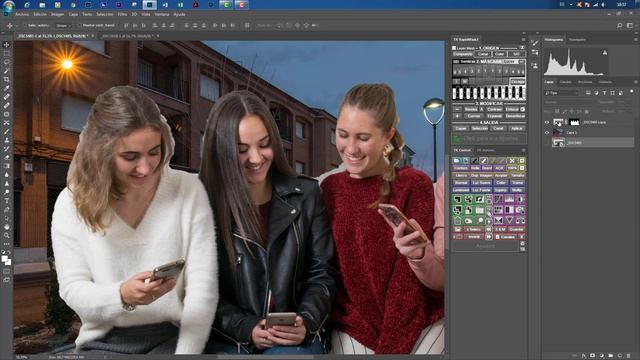Click the Aplicar button in Salida section

pos(517,128)
